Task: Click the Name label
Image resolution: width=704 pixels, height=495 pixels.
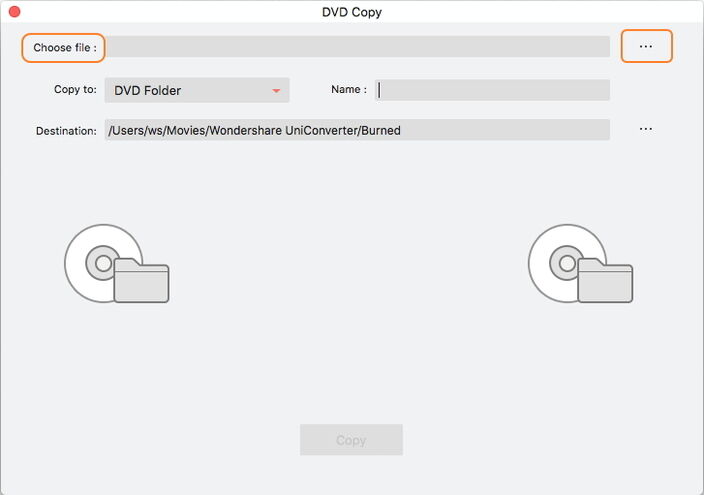Action: [x=348, y=90]
